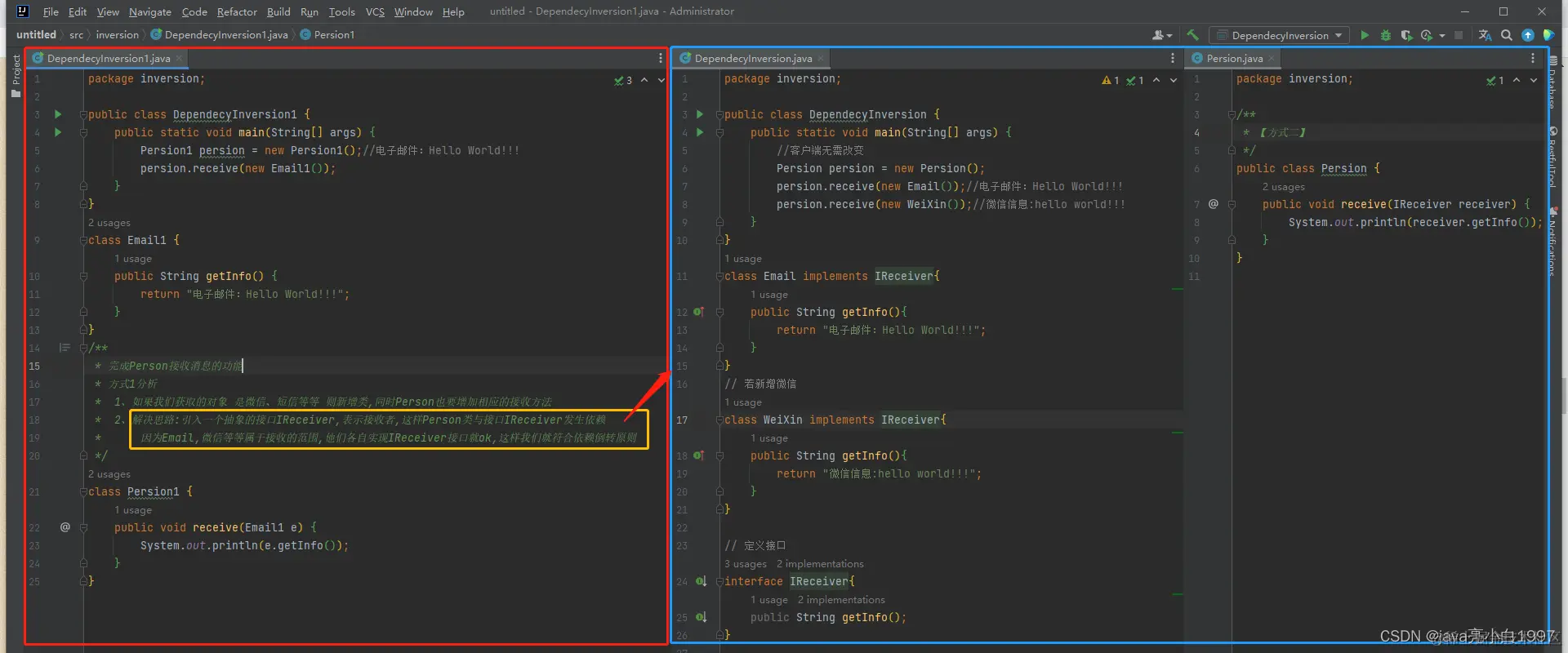The height and width of the screenshot is (653, 1568).
Task: Click the warning count indicator in DependecyInversion.java
Action: tap(1111, 80)
